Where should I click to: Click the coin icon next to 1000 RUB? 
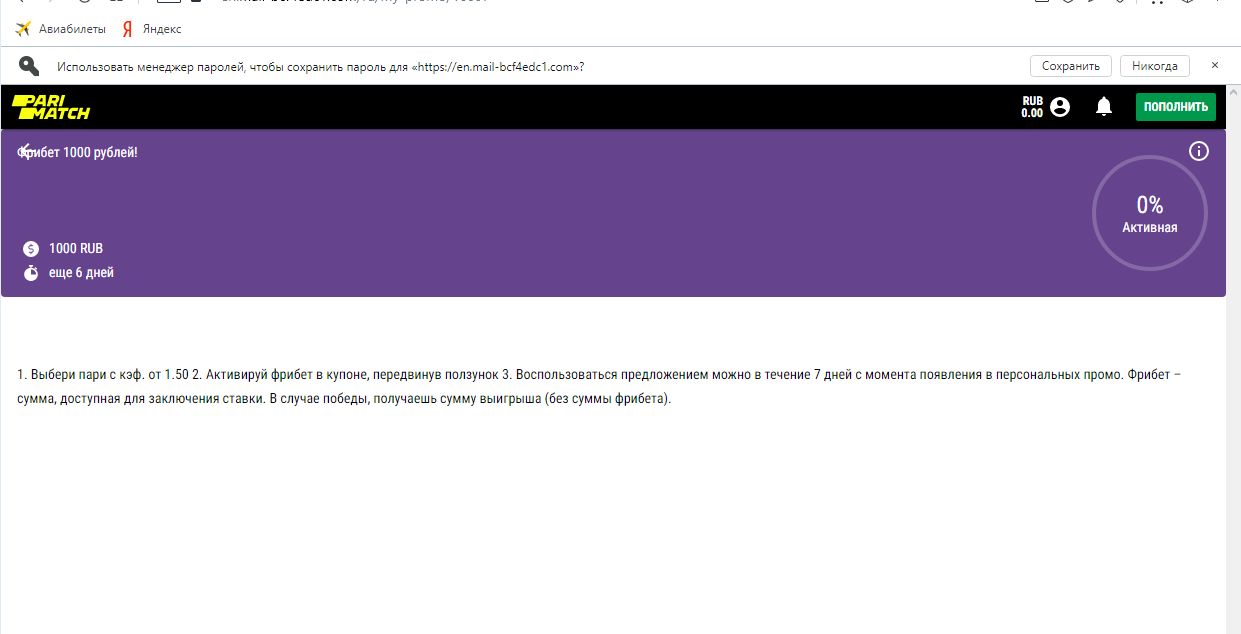click(31, 249)
